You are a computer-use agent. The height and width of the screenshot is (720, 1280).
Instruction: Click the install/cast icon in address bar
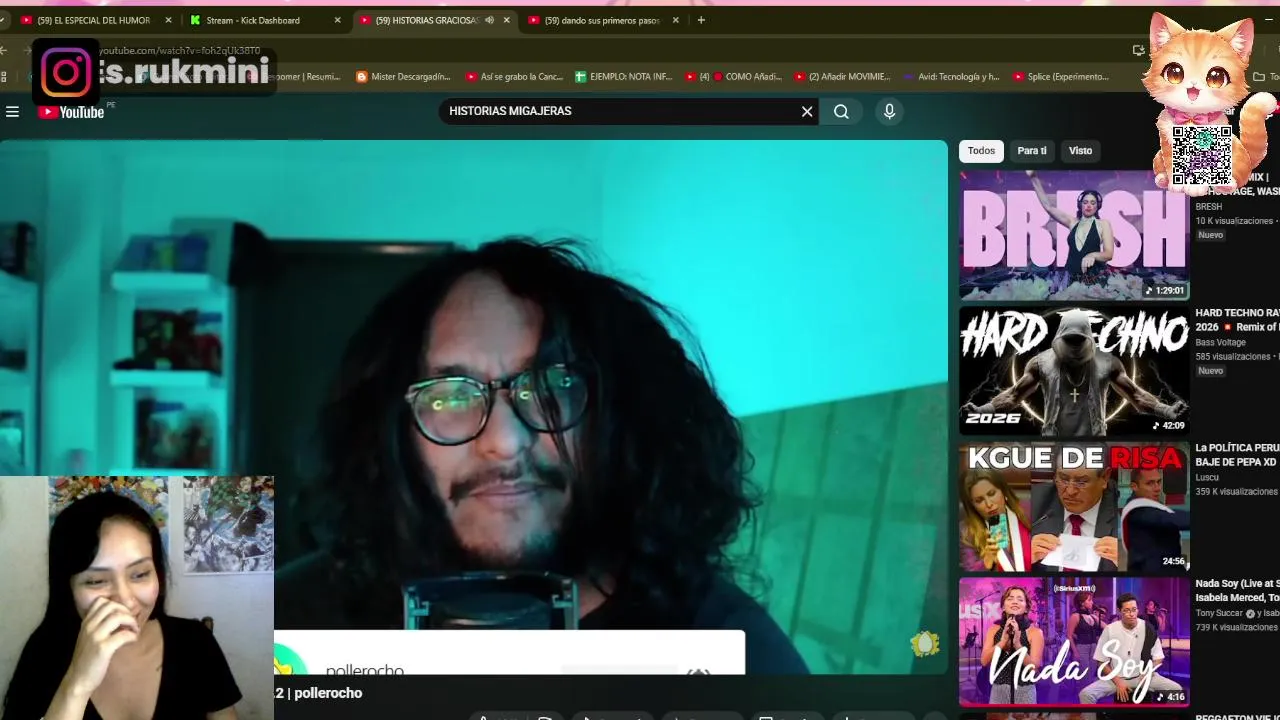click(1138, 50)
